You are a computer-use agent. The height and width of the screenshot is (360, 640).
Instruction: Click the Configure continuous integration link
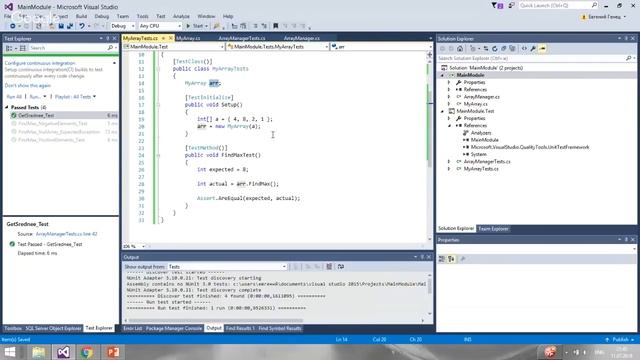tap(40, 63)
